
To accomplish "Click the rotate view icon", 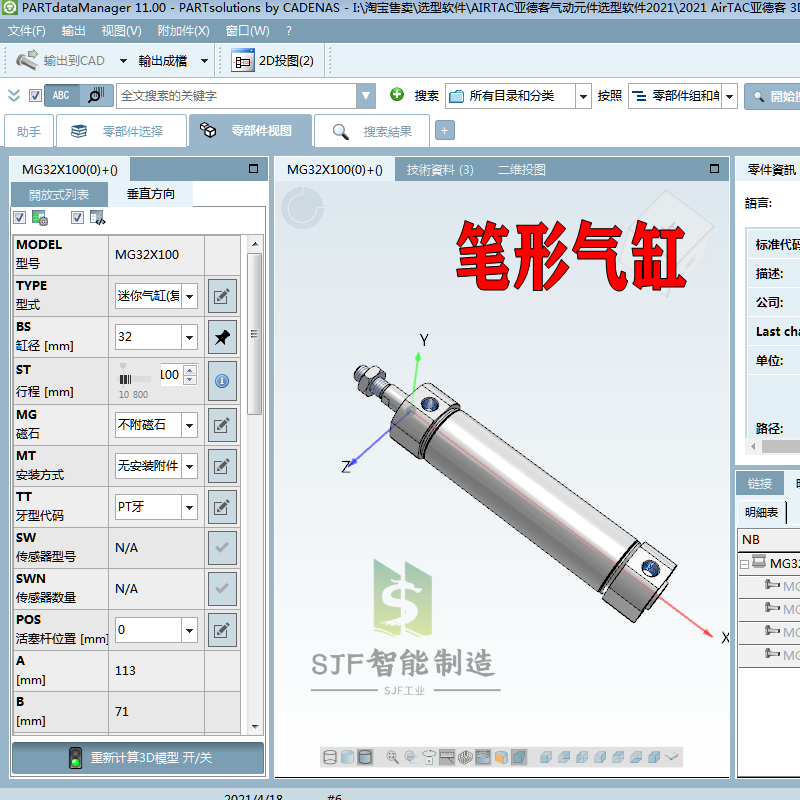I will 429,757.
